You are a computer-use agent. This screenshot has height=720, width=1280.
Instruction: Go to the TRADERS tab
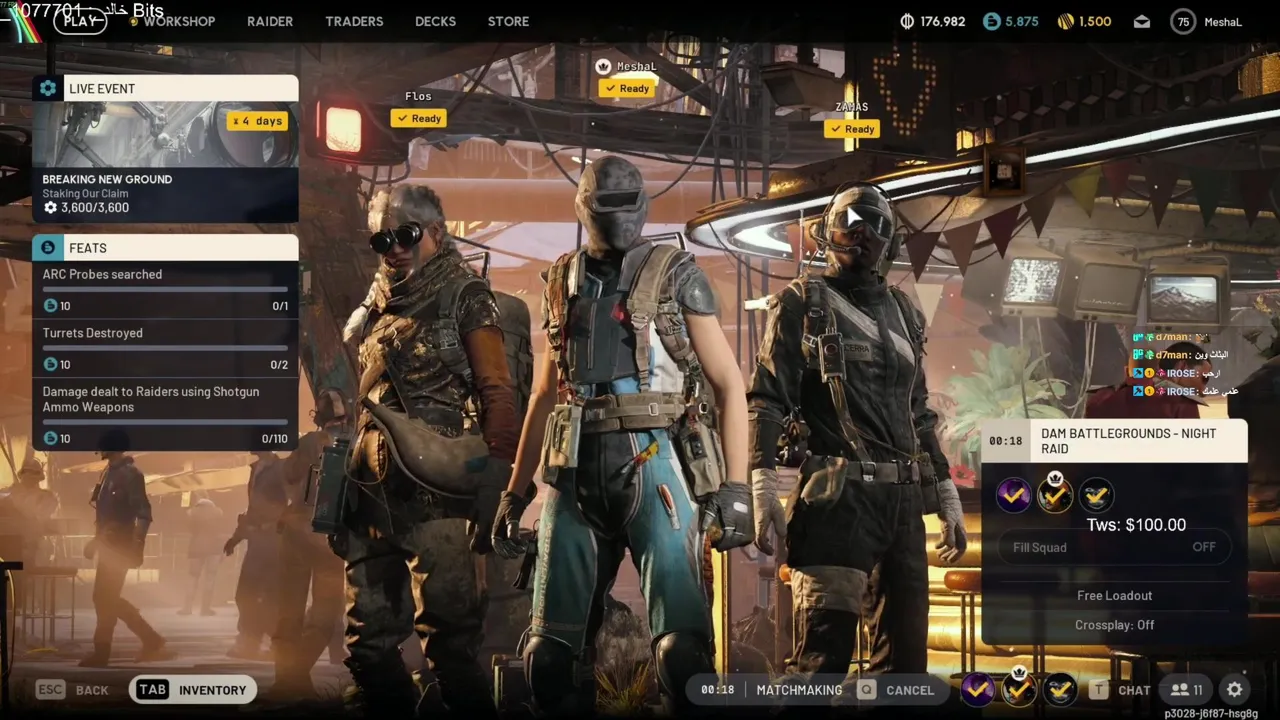(354, 21)
